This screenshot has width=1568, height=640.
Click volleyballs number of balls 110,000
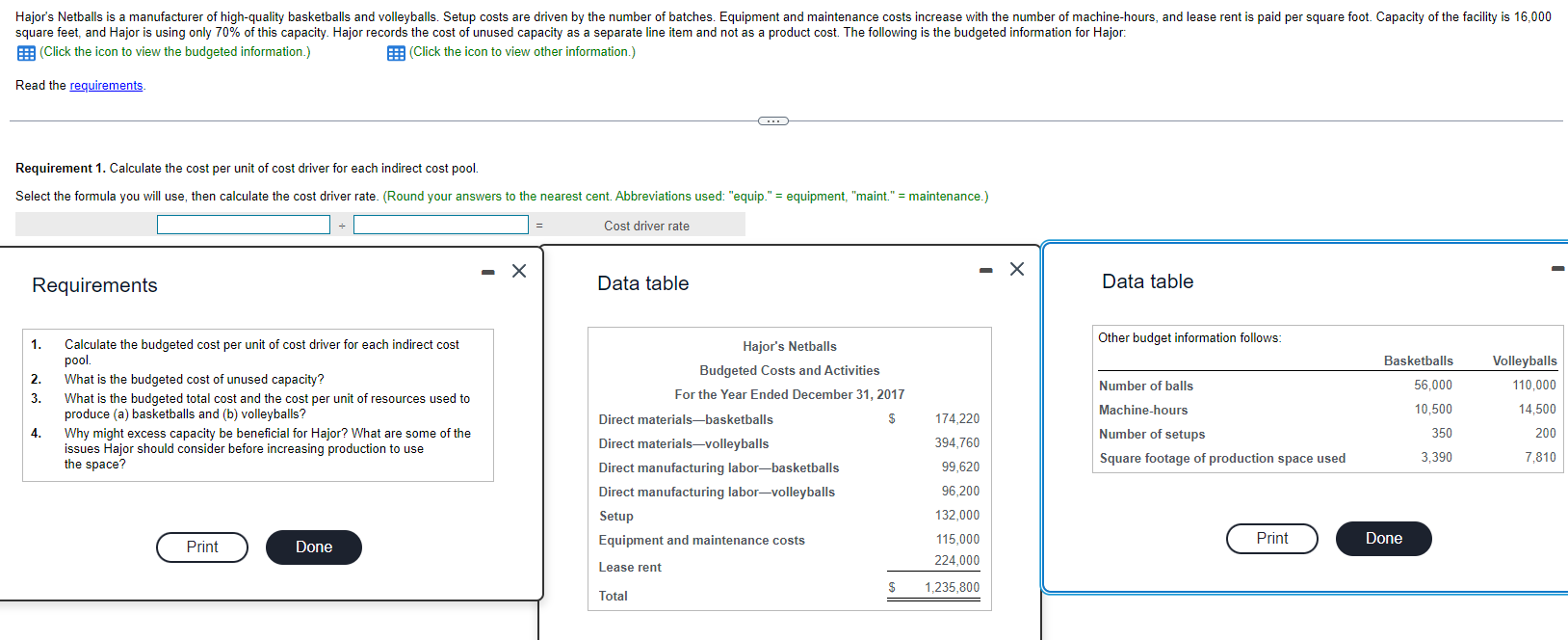[x=1534, y=386]
